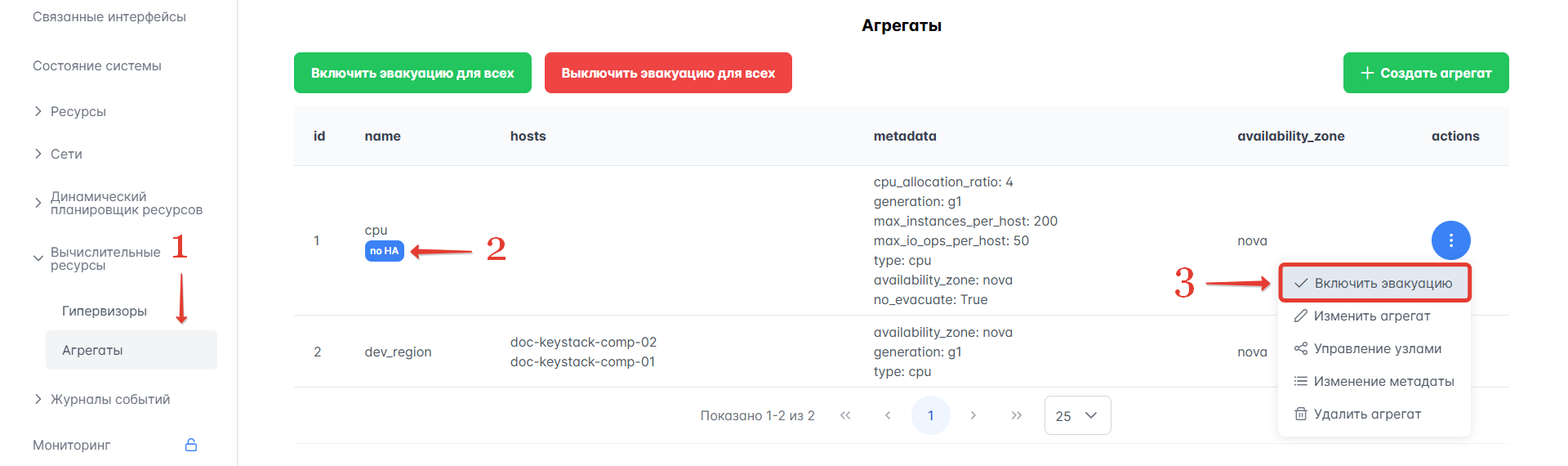This screenshot has width=1568, height=466.
Task: Click the Создать агрегат button
Action: (1425, 73)
